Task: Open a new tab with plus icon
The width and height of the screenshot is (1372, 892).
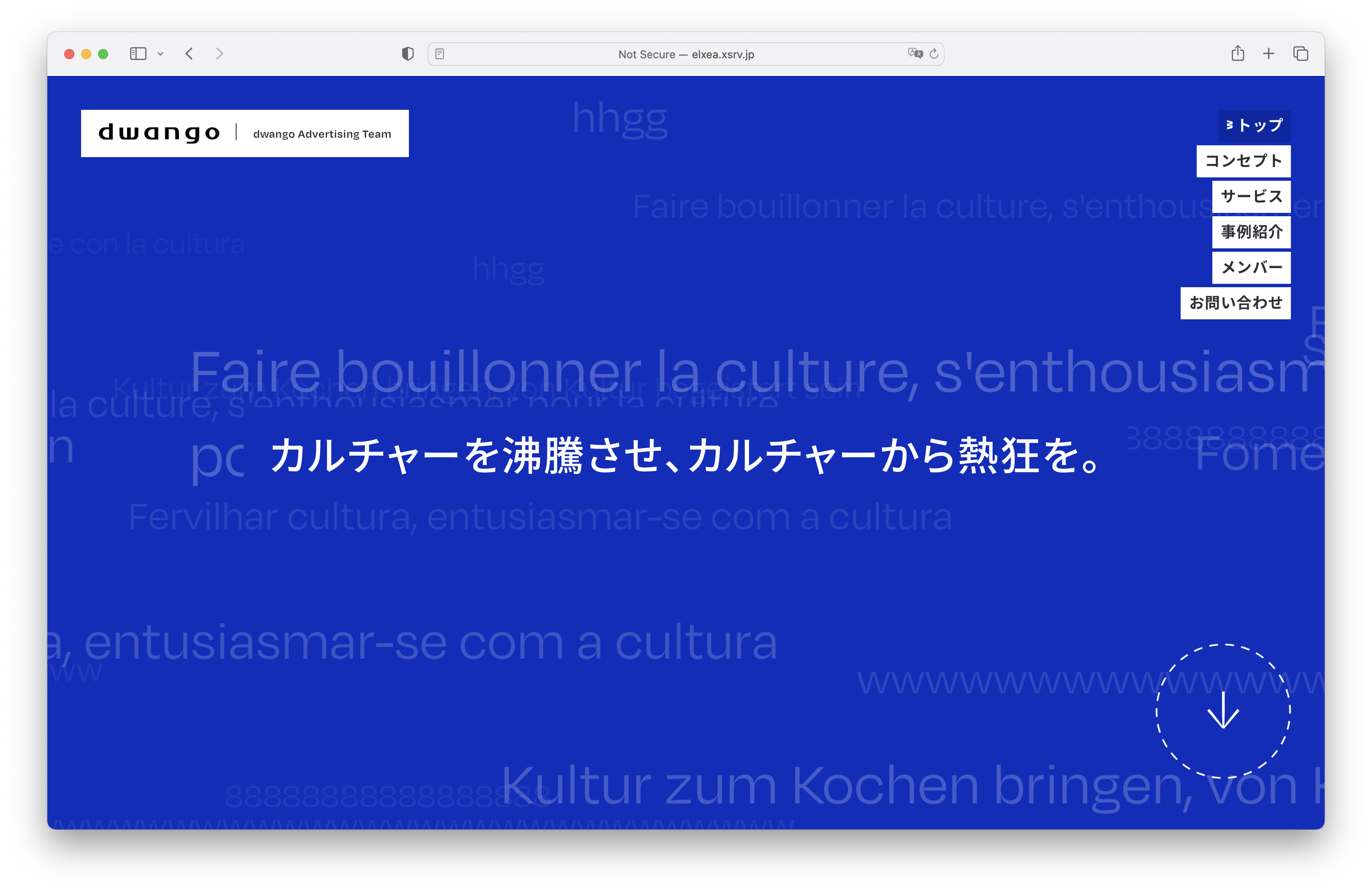Action: point(1268,54)
